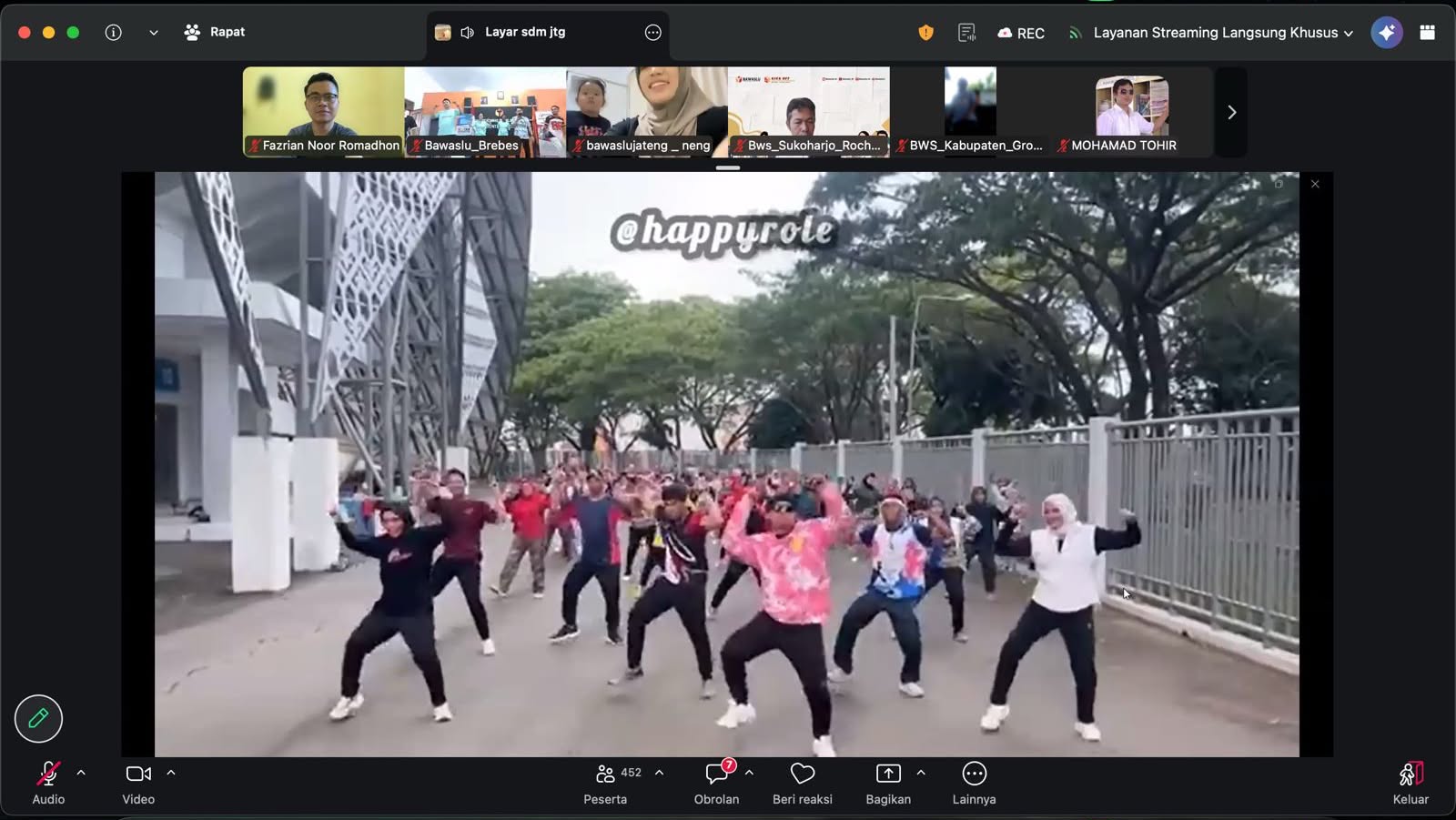The width and height of the screenshot is (1456, 820).
Task: Open more options on Layar sdm jtg tab
Action: click(x=652, y=33)
